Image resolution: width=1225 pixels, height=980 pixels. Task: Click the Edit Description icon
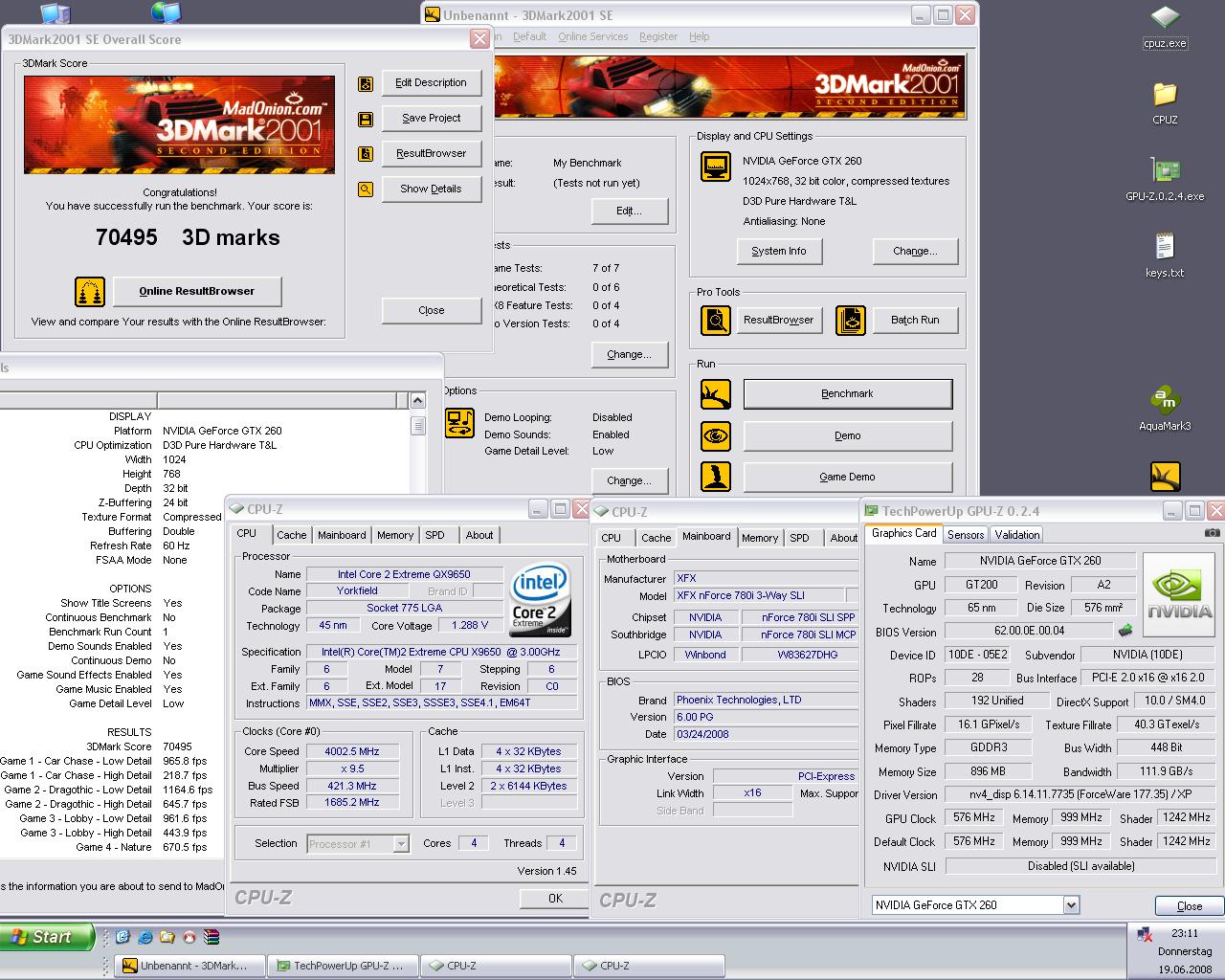366,84
